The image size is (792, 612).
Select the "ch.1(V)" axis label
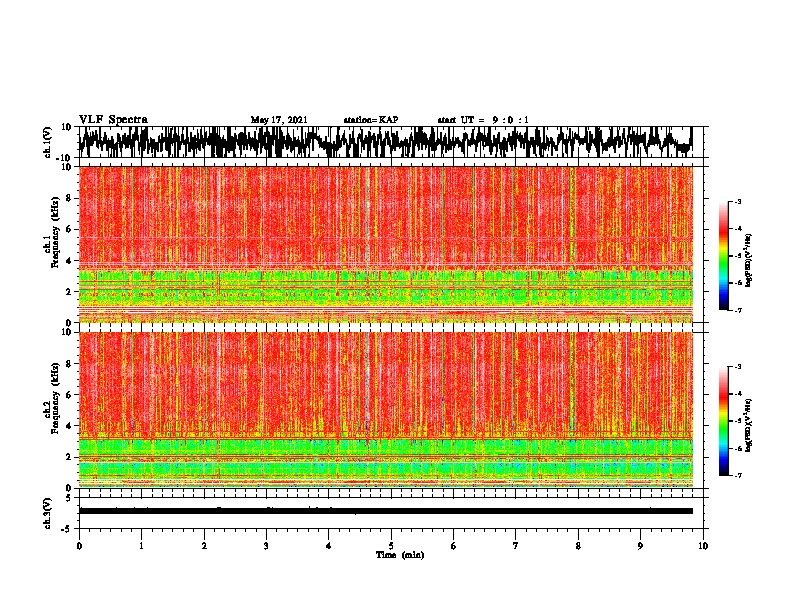48,142
